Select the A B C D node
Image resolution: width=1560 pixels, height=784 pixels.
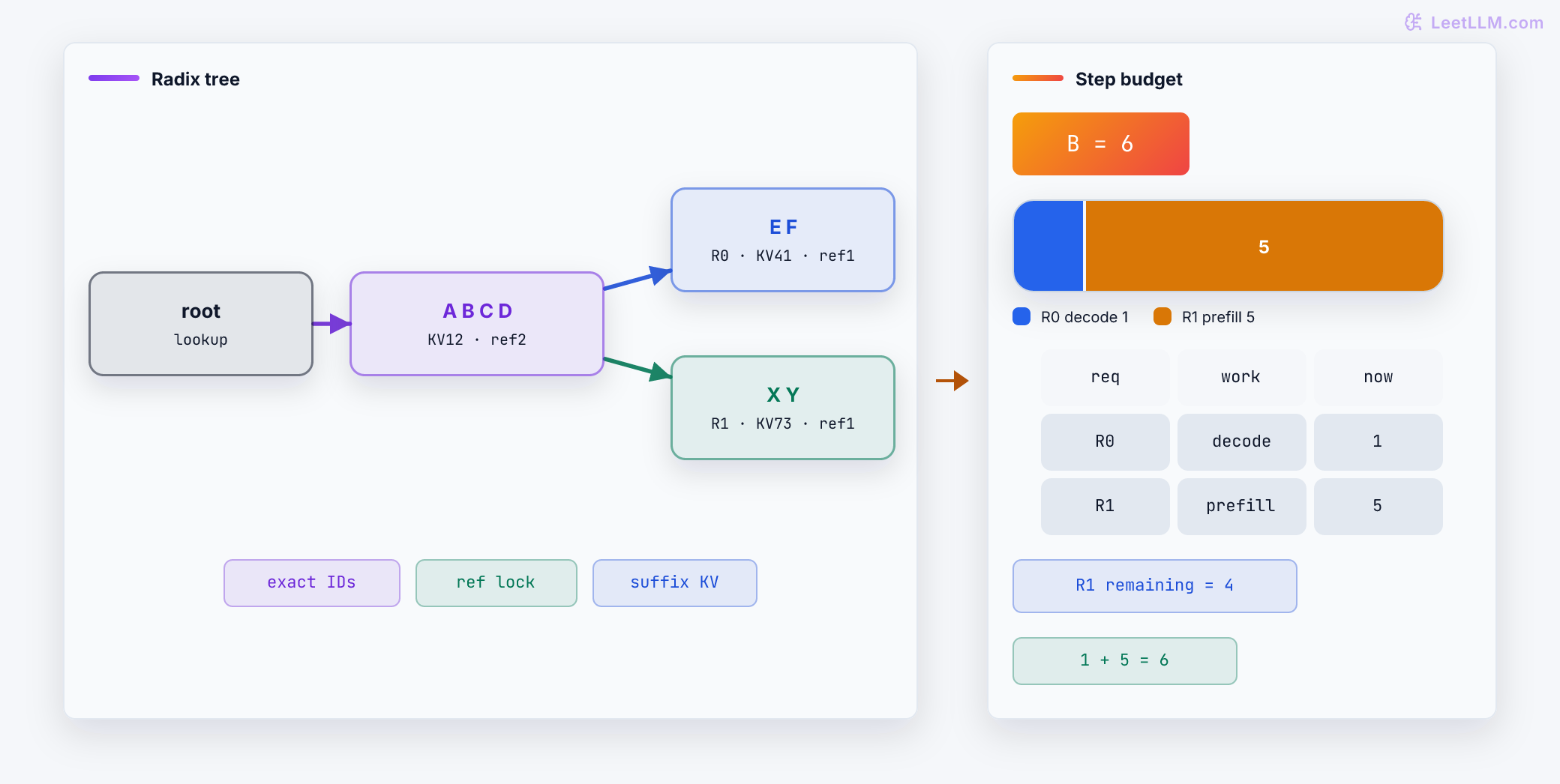pos(477,324)
